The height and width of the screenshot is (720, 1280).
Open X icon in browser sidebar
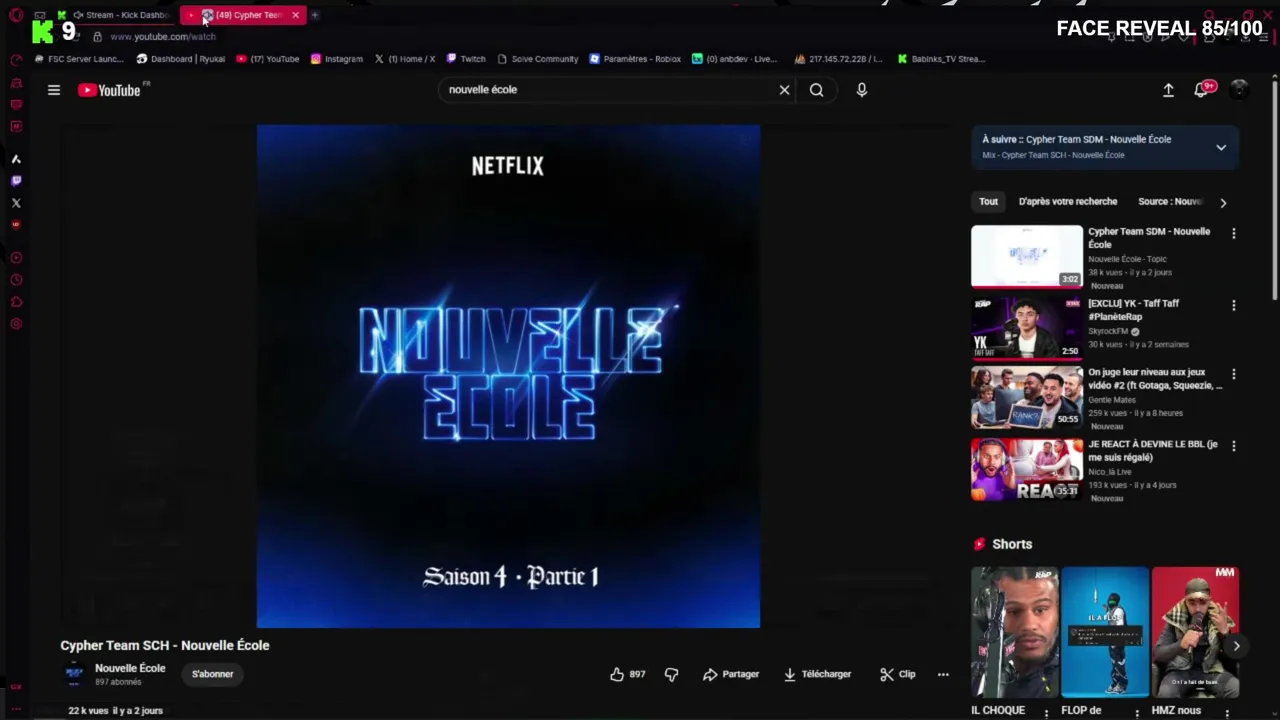(15, 203)
